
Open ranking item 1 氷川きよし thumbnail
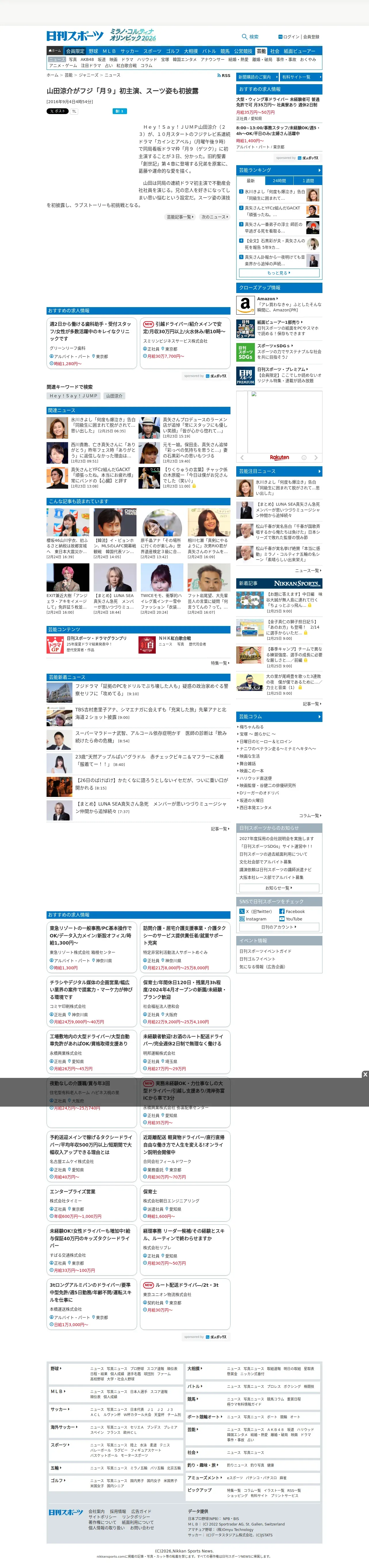pos(313,195)
